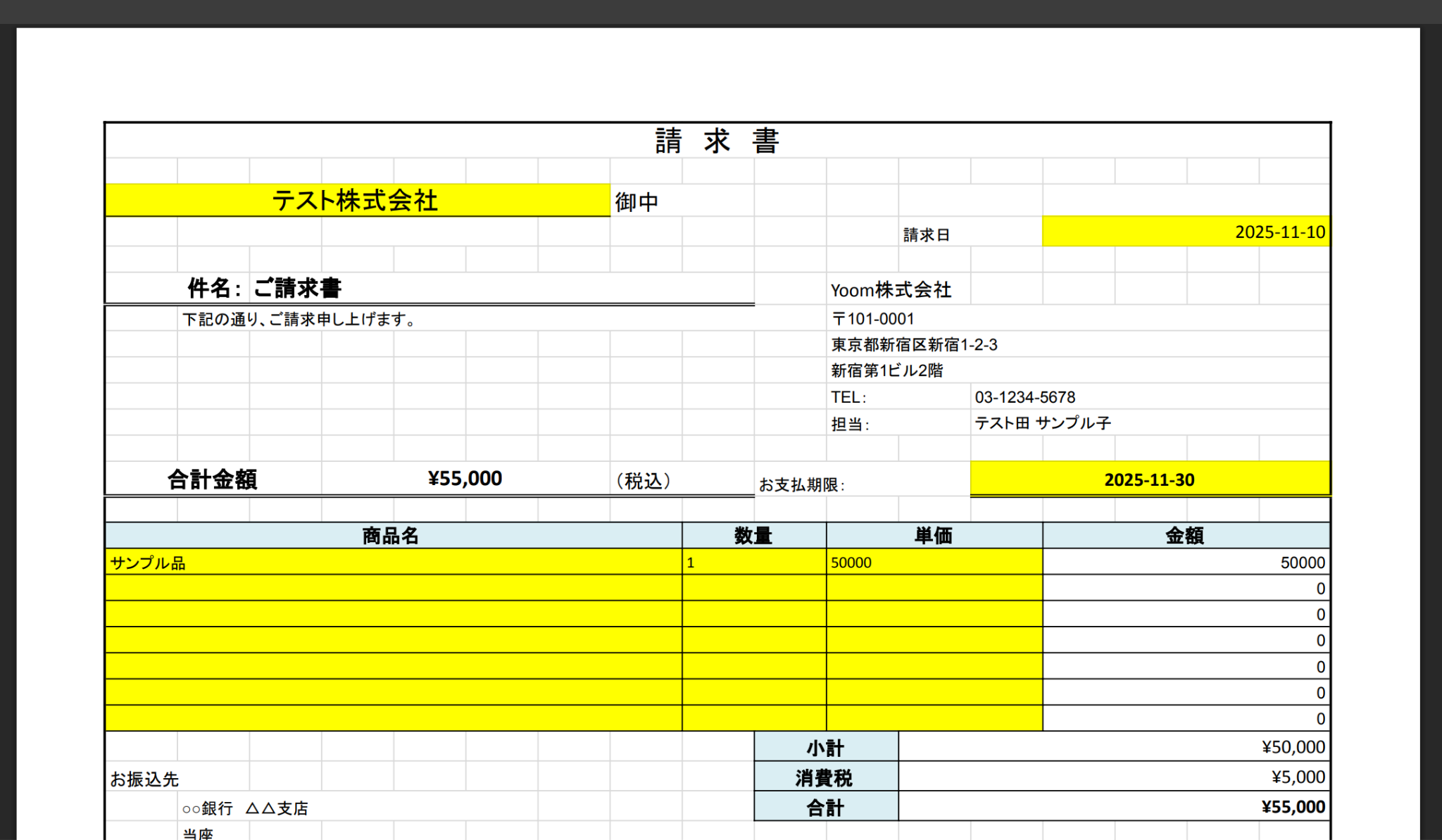Click the 御中 honorific text
1442x840 pixels.
pos(637,202)
